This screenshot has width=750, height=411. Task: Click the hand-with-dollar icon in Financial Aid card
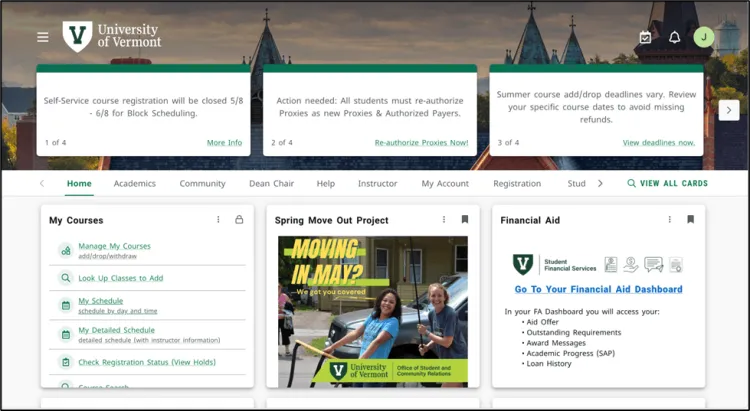pyautogui.click(x=631, y=265)
